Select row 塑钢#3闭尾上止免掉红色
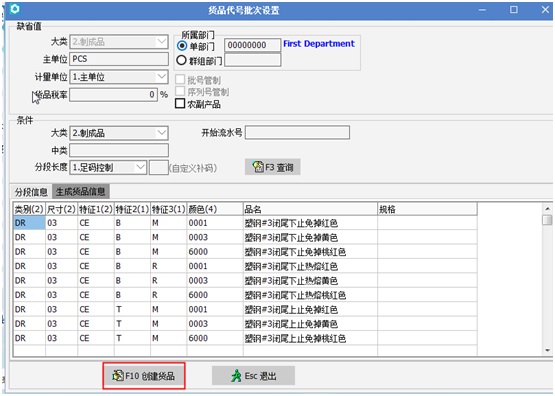555x396 pixels. pos(245,309)
